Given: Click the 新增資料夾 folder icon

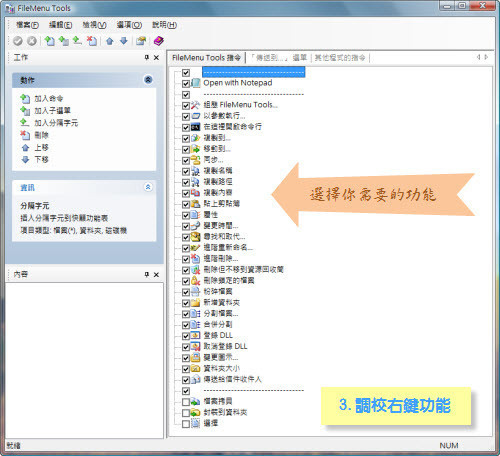Looking at the screenshot, I should [x=196, y=303].
